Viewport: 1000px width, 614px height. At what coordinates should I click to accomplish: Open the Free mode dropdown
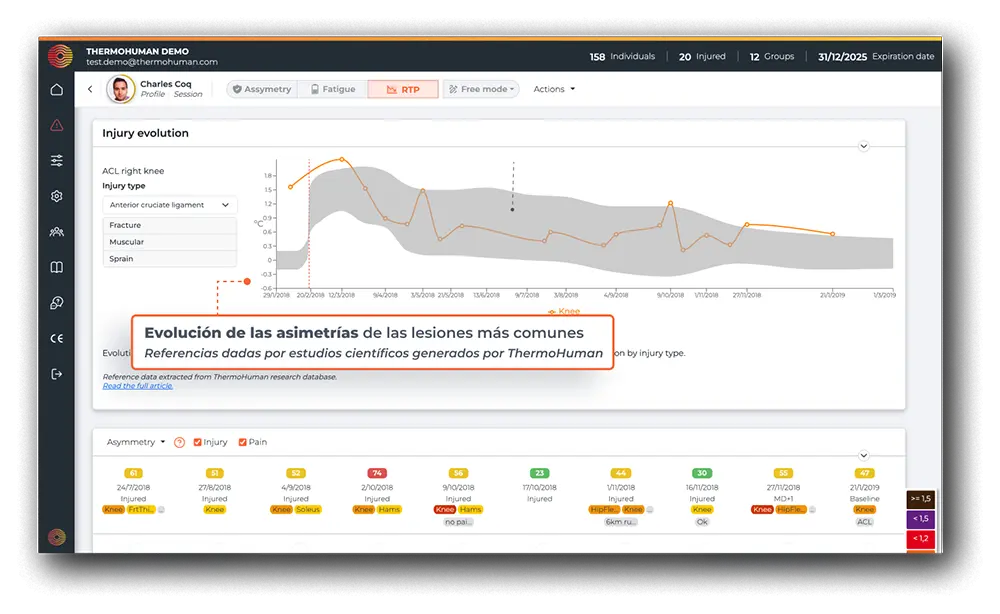[481, 90]
